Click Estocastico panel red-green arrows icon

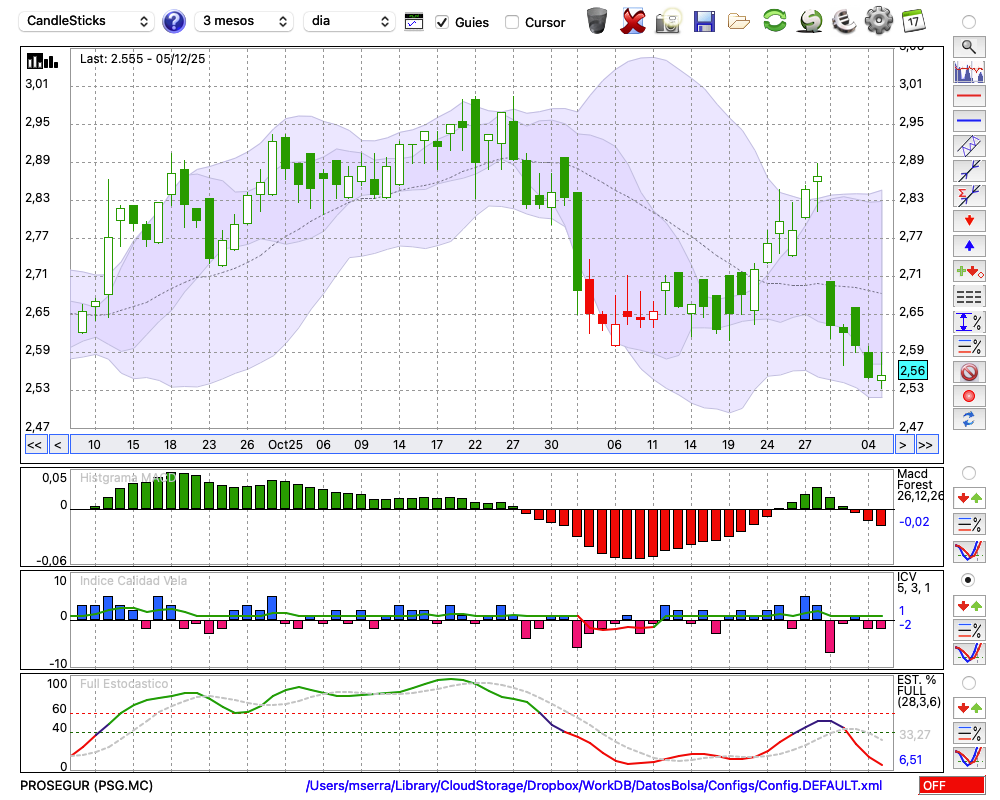(969, 707)
